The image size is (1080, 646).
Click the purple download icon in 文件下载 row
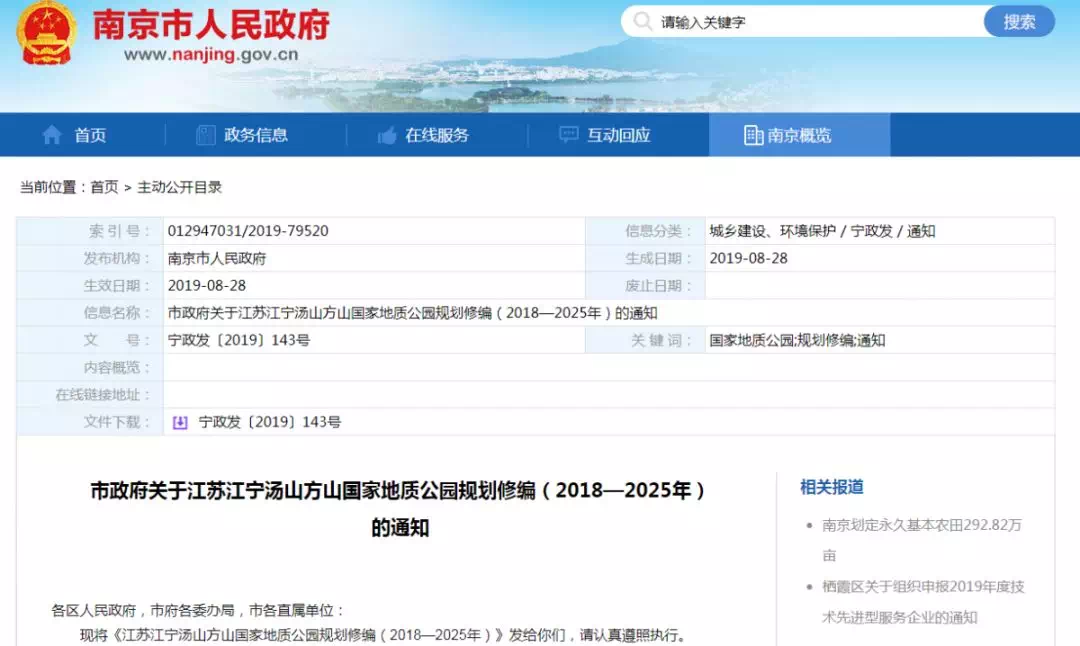180,422
